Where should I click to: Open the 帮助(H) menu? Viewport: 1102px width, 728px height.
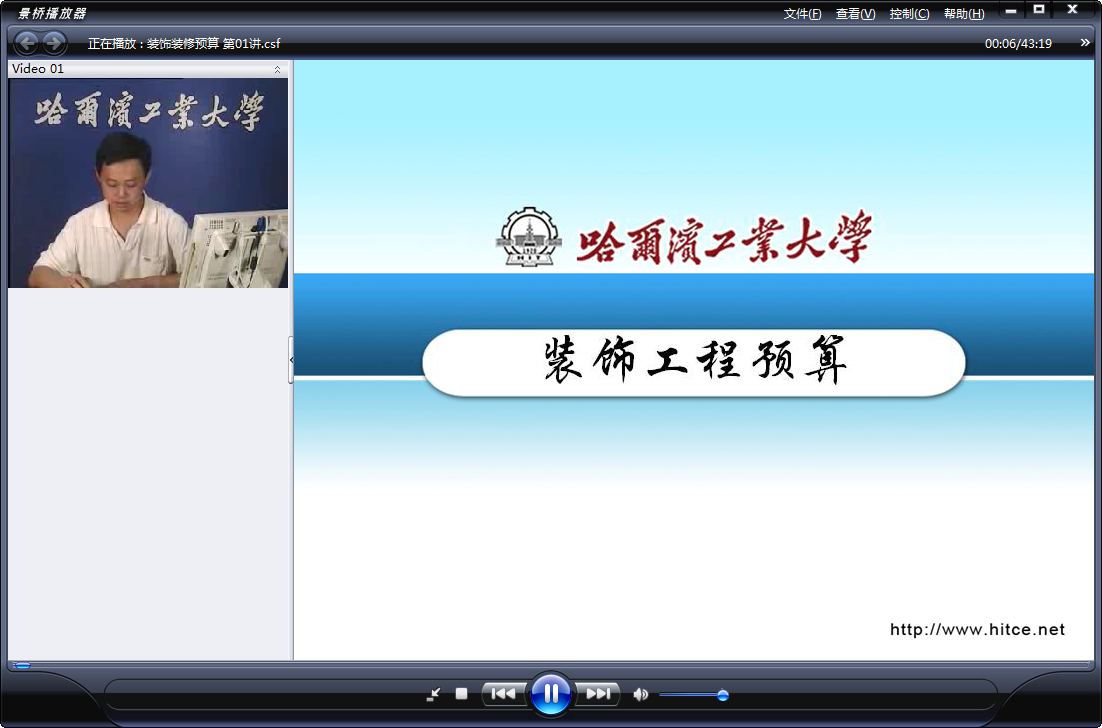click(964, 13)
